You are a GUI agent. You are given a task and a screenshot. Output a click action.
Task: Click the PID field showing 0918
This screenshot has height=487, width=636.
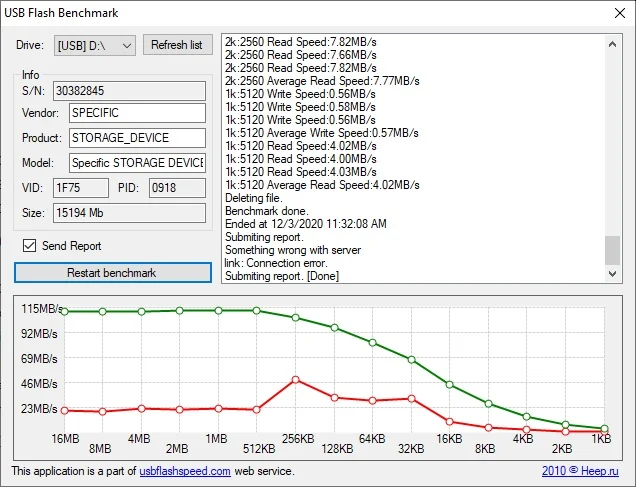tap(177, 188)
